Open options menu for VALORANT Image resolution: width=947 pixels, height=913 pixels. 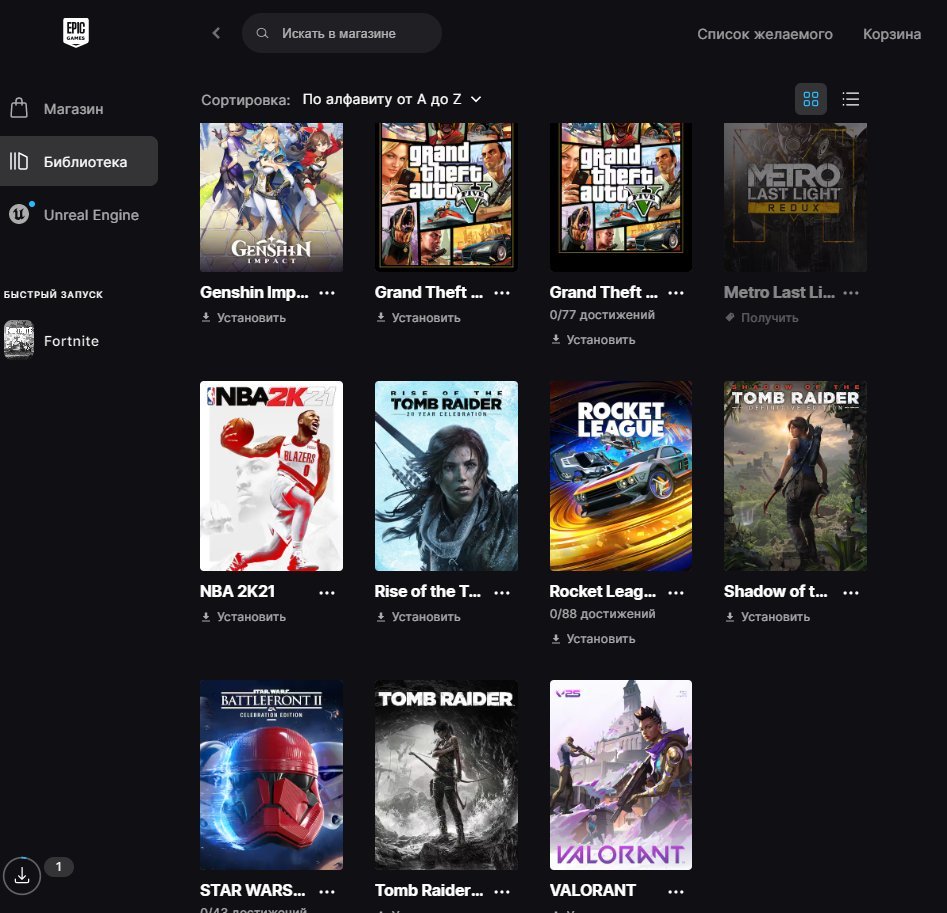coord(676,891)
